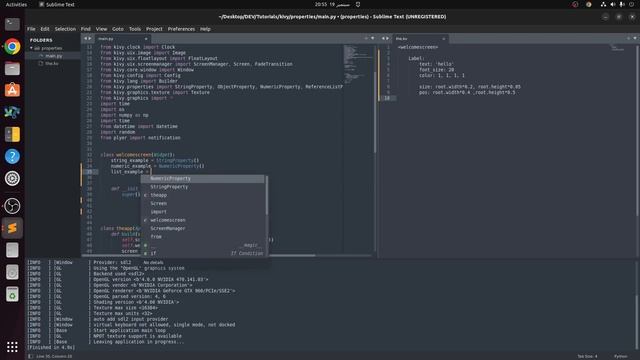Viewport: 640px width, 360px height.
Task: Open the View menu
Action: [101, 29]
